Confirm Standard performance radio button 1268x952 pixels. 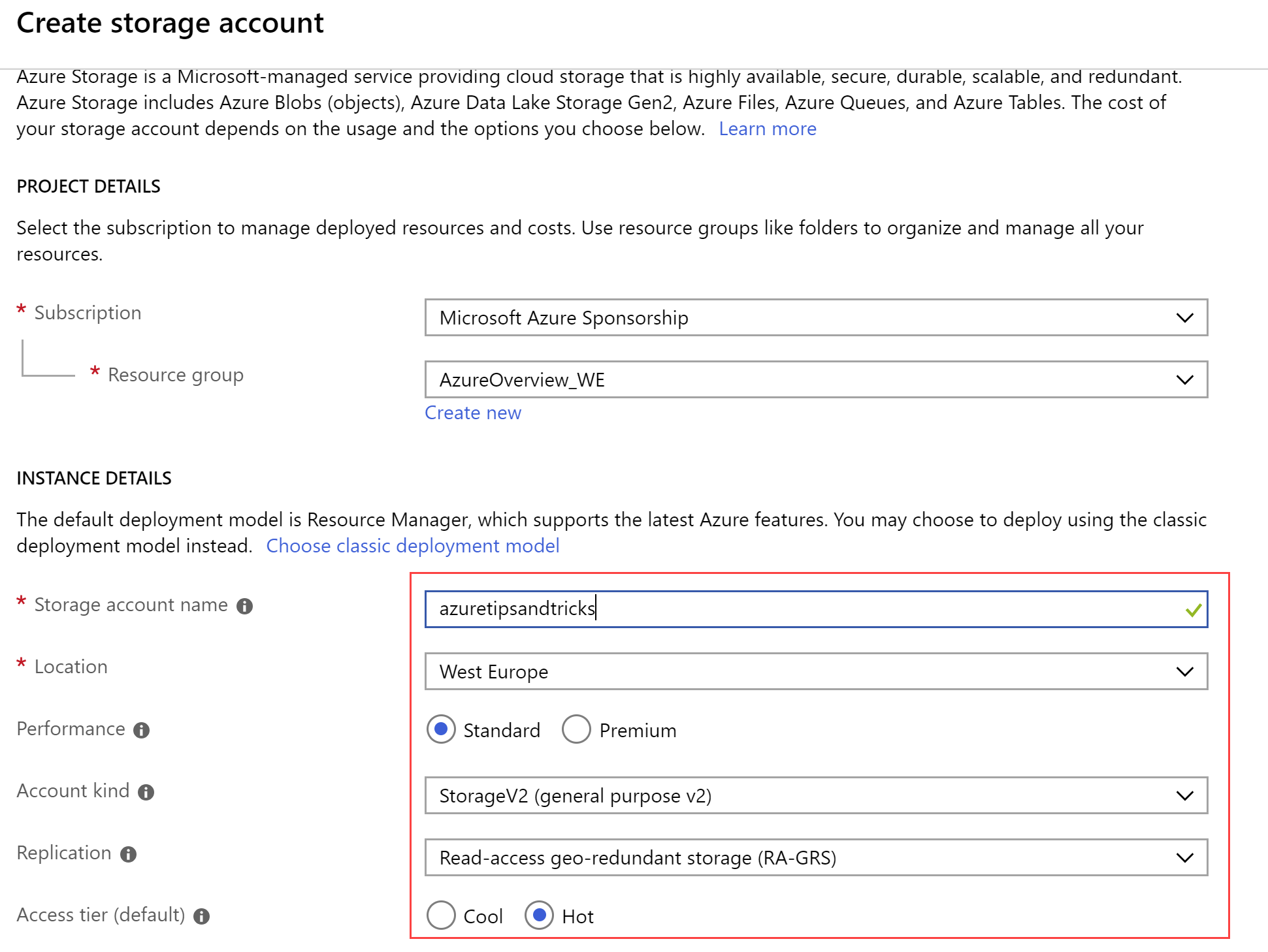441,729
